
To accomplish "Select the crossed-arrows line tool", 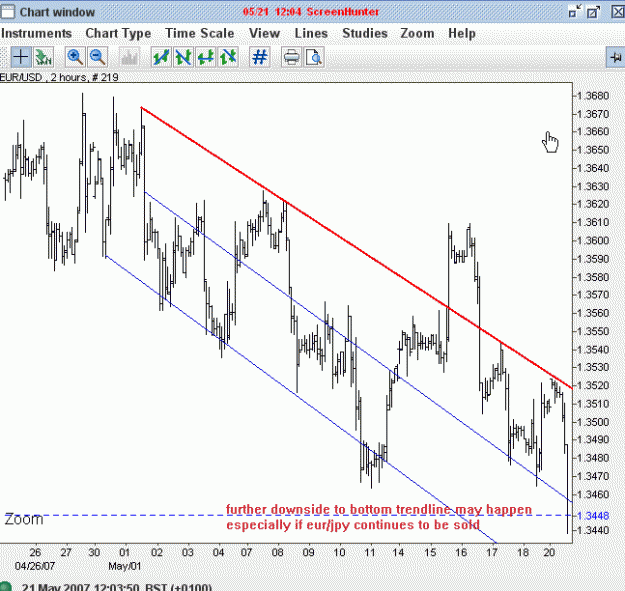I will click(x=228, y=57).
